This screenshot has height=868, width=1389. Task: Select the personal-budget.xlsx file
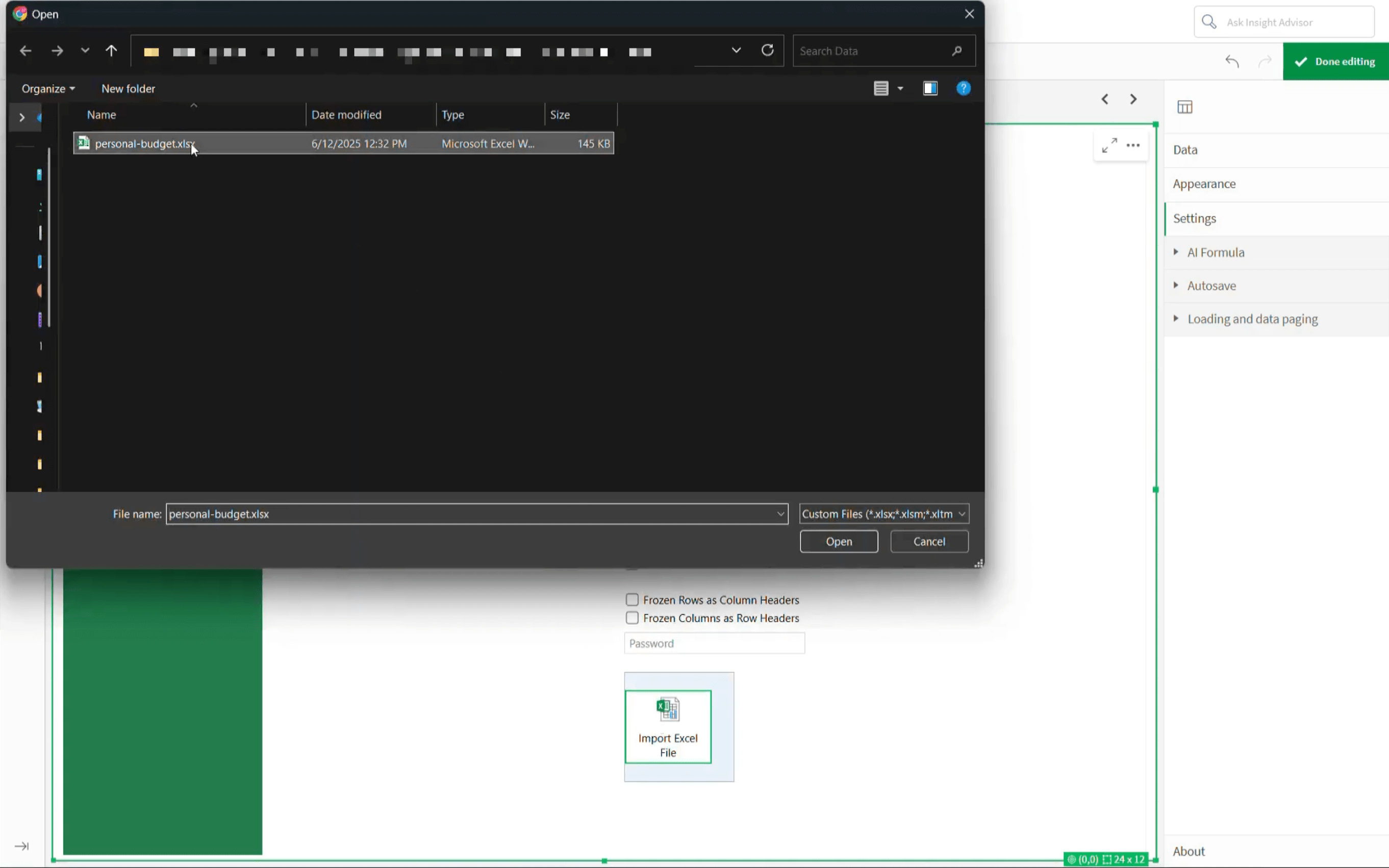145,144
